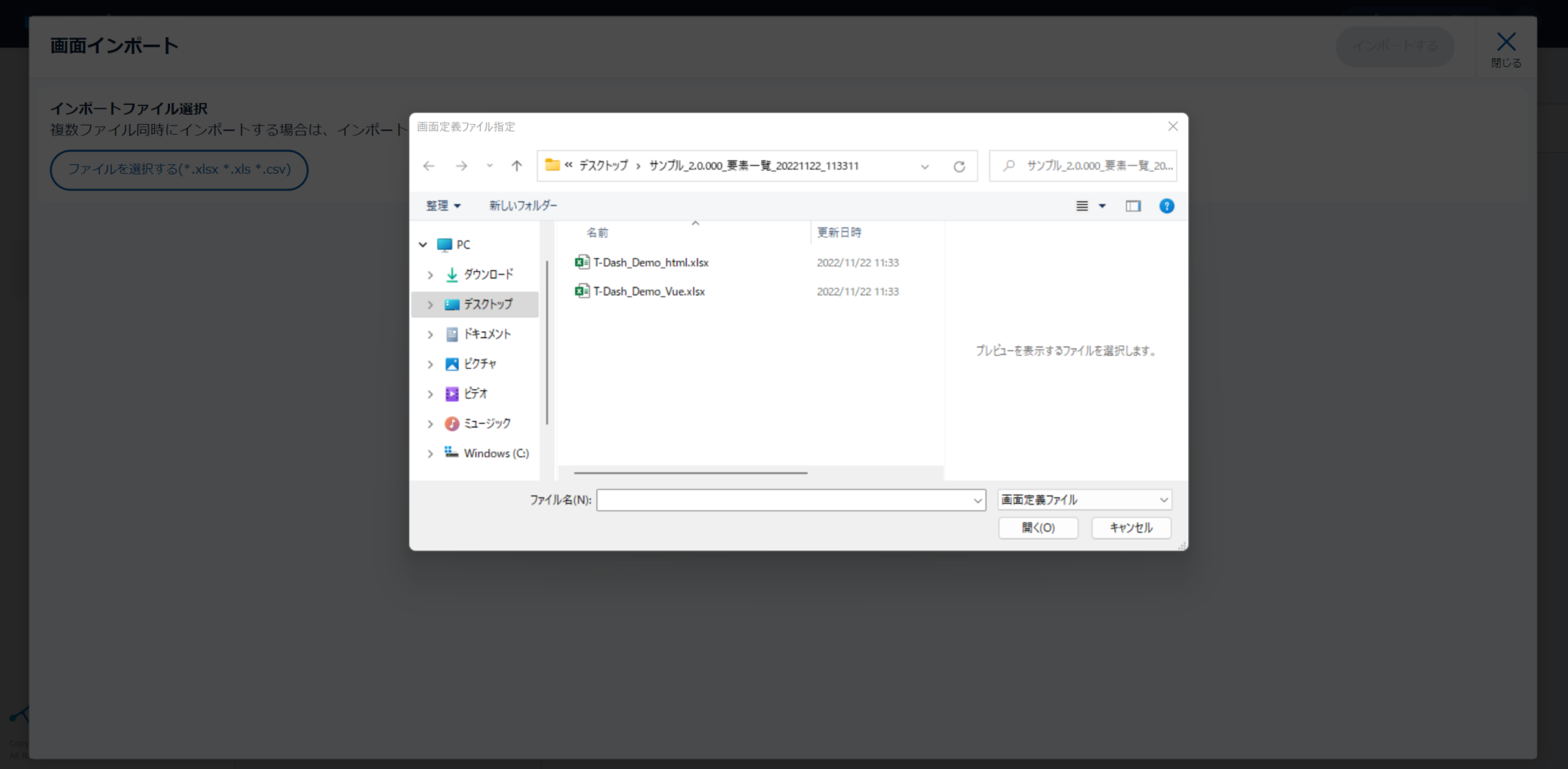Screen dimensions: 1568x769
Task: Select the T-Dash_Demo_html.xlsx file
Action: tap(650, 263)
